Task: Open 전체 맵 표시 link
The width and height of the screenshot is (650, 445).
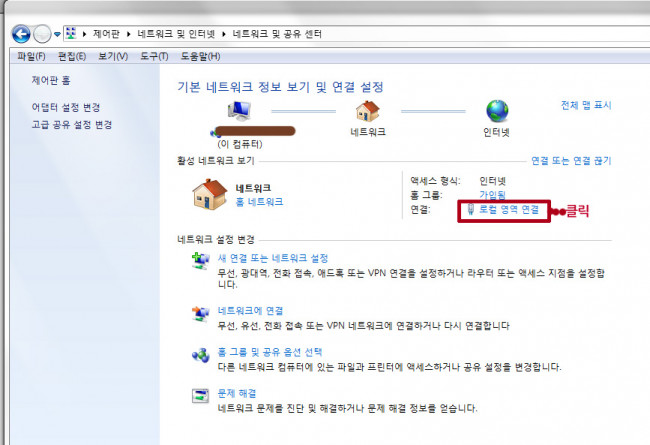Action: point(586,105)
